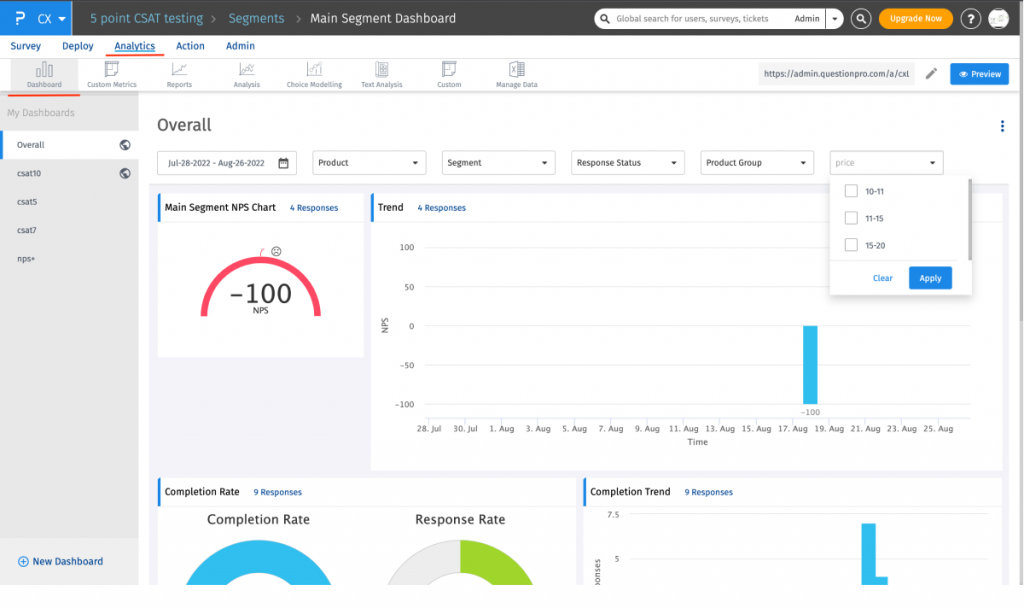
Task: Click the pencil edit URL icon
Action: coord(931,74)
